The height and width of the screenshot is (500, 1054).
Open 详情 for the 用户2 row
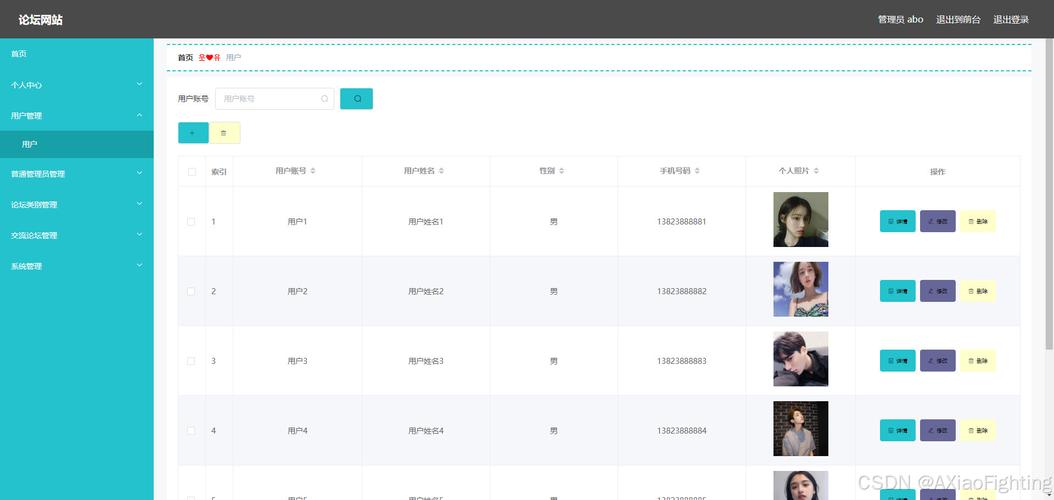pos(897,291)
